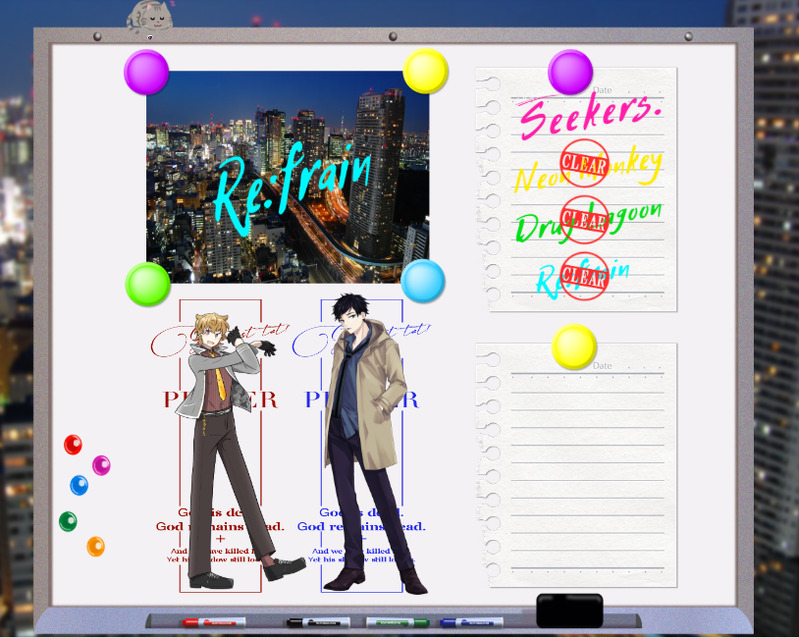Click the CLEAR stamp on Drug Lagoon
Image resolution: width=799 pixels, height=638 pixels.
coord(584,220)
